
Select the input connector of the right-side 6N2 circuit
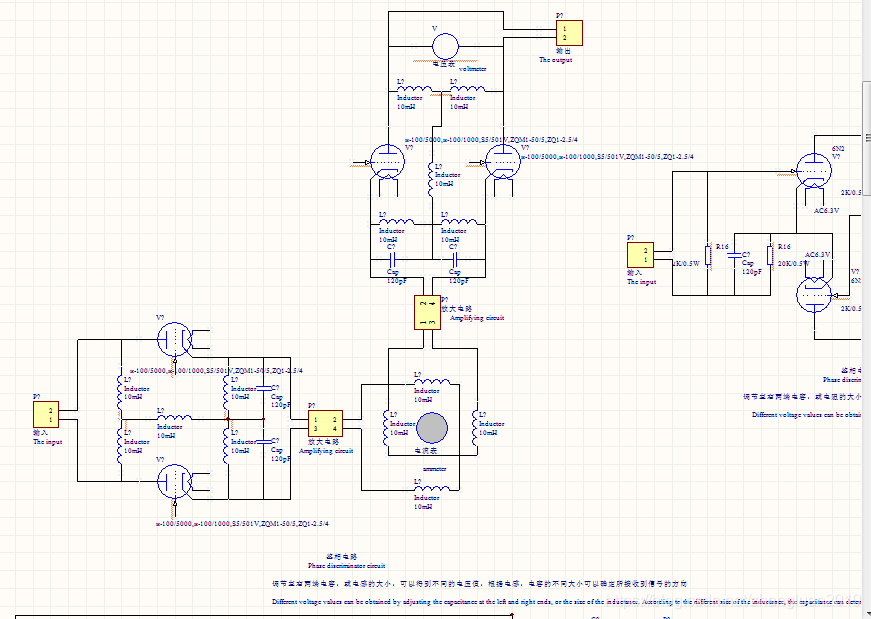pyautogui.click(x=640, y=255)
